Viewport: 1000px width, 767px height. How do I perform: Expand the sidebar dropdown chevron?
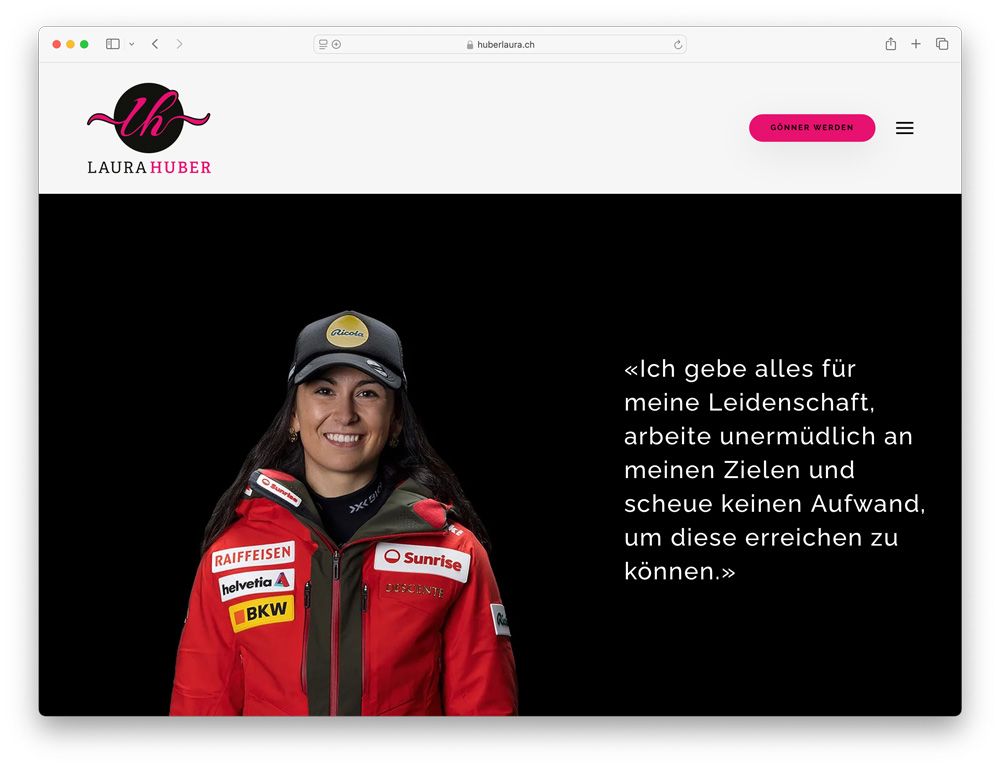(131, 45)
